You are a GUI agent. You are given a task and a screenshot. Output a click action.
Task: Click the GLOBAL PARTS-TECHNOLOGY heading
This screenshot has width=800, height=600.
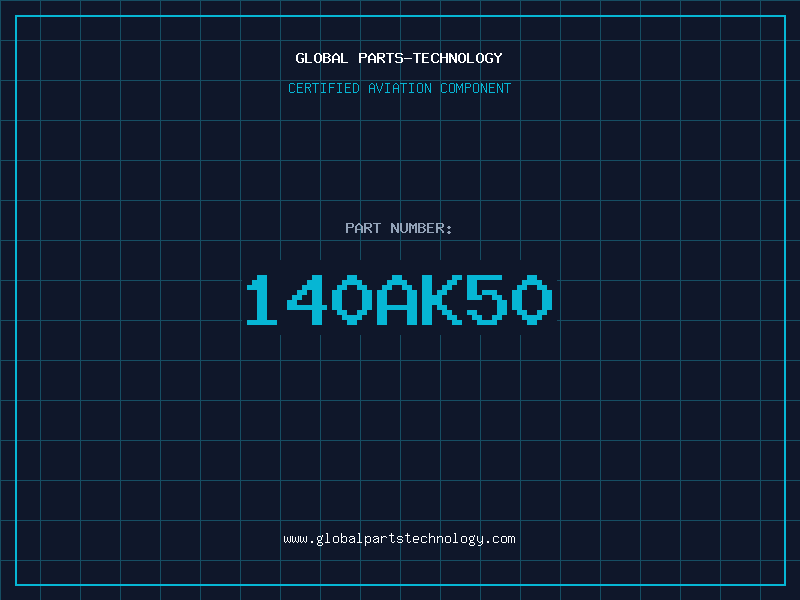click(399, 58)
